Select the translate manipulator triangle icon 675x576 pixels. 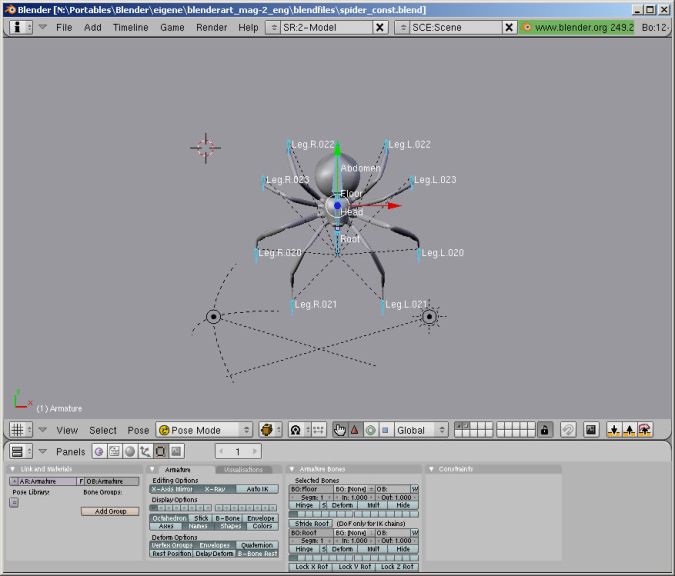pyautogui.click(x=355, y=430)
